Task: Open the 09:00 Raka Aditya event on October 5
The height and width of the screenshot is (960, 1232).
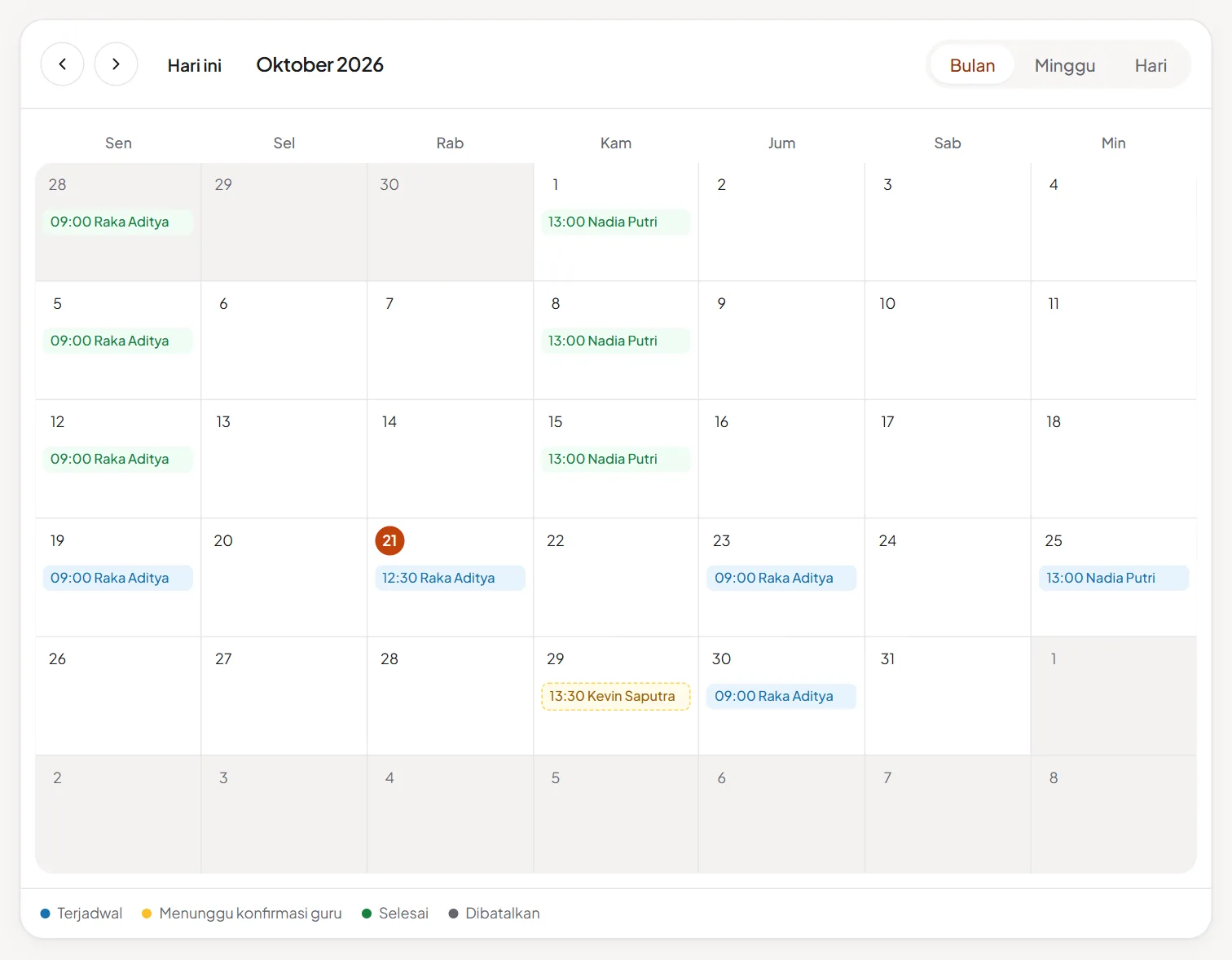Action: tap(118, 341)
